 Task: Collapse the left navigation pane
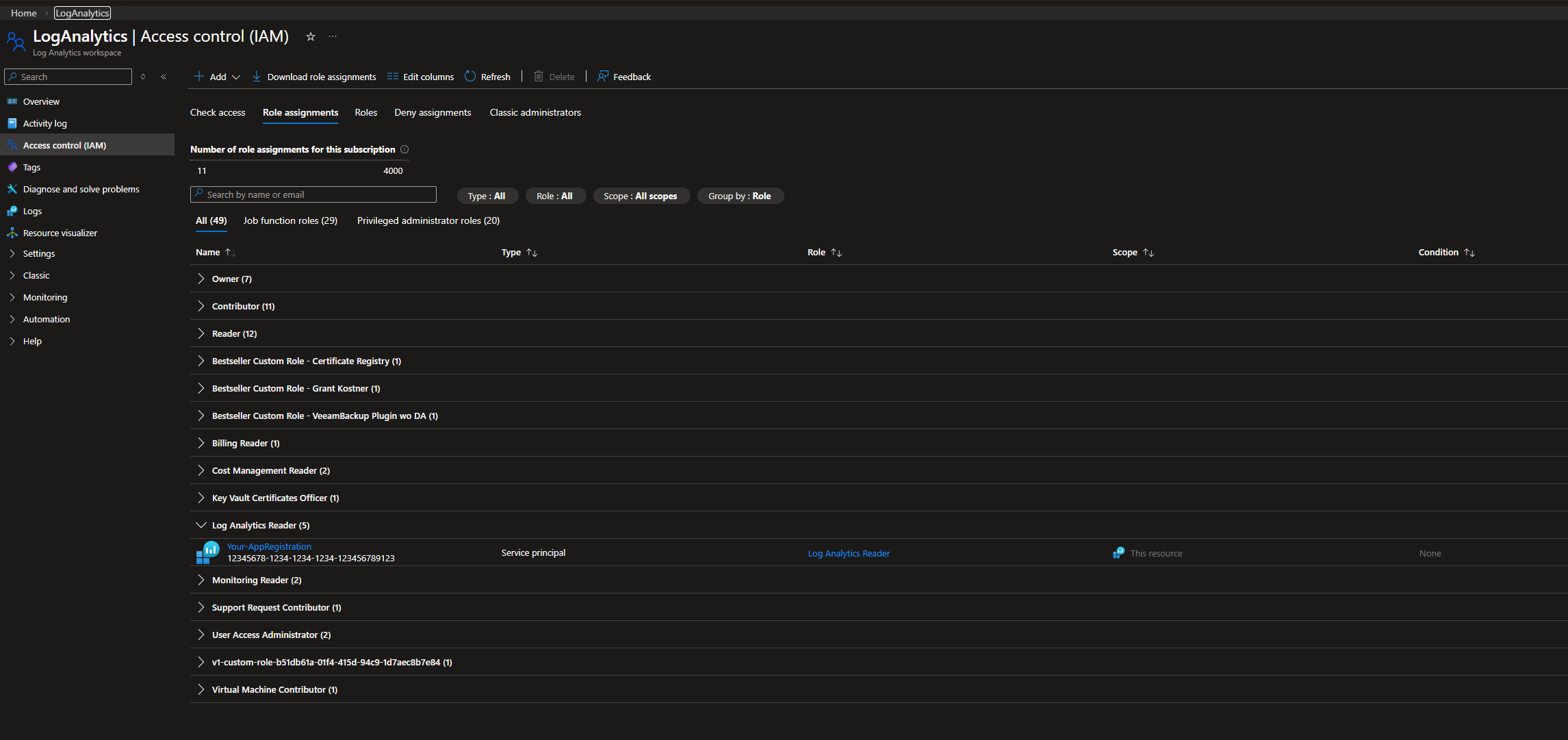[164, 77]
